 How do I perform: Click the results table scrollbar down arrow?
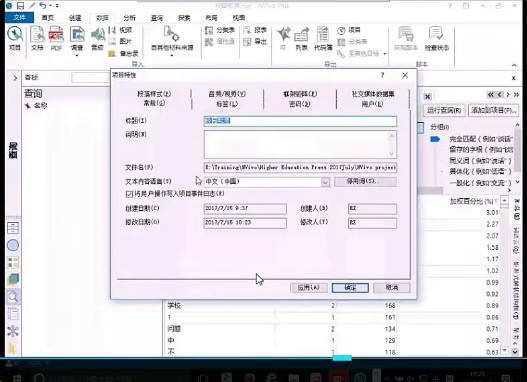[x=504, y=350]
